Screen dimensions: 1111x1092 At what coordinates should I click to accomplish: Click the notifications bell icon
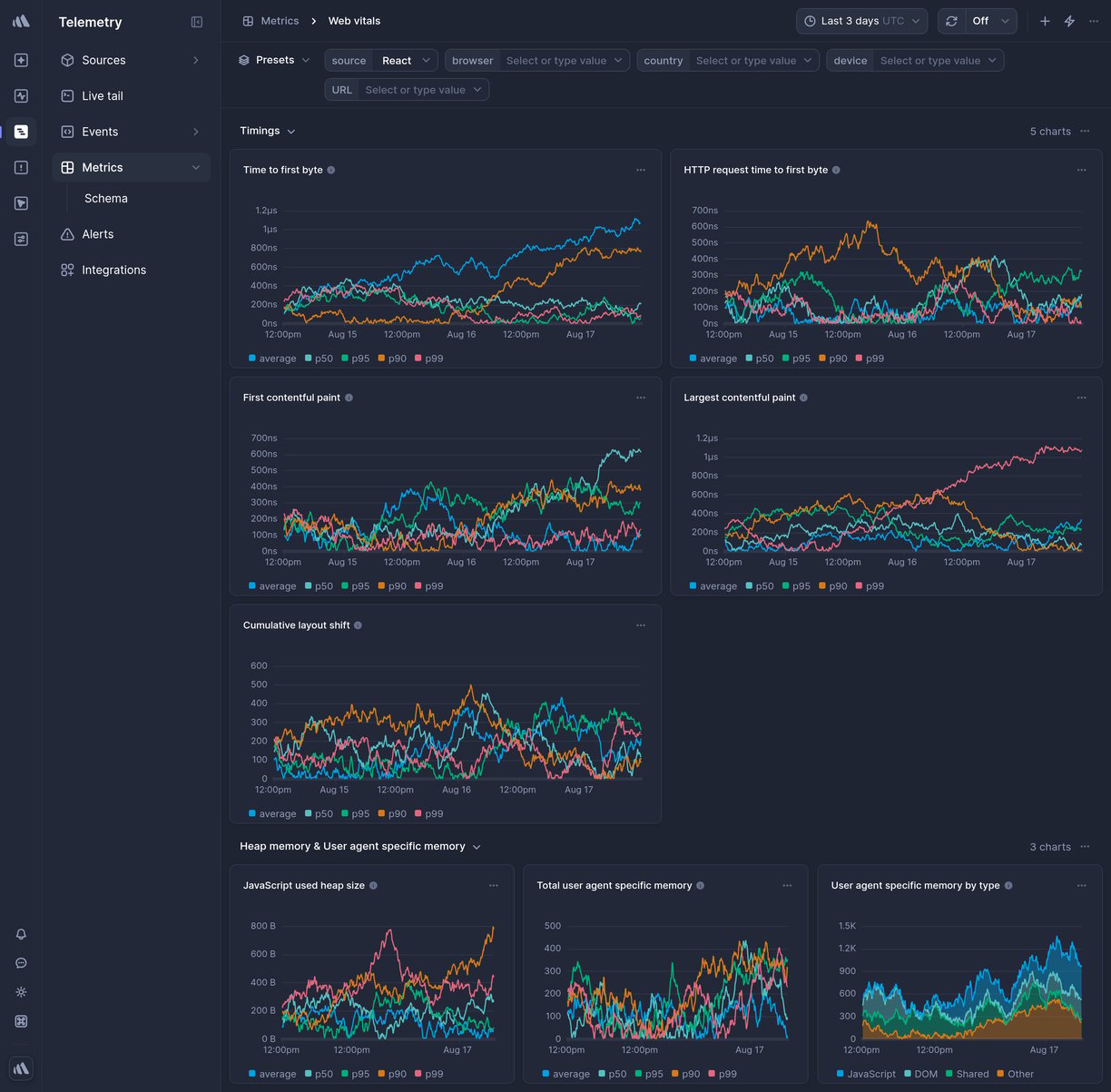tap(21, 934)
